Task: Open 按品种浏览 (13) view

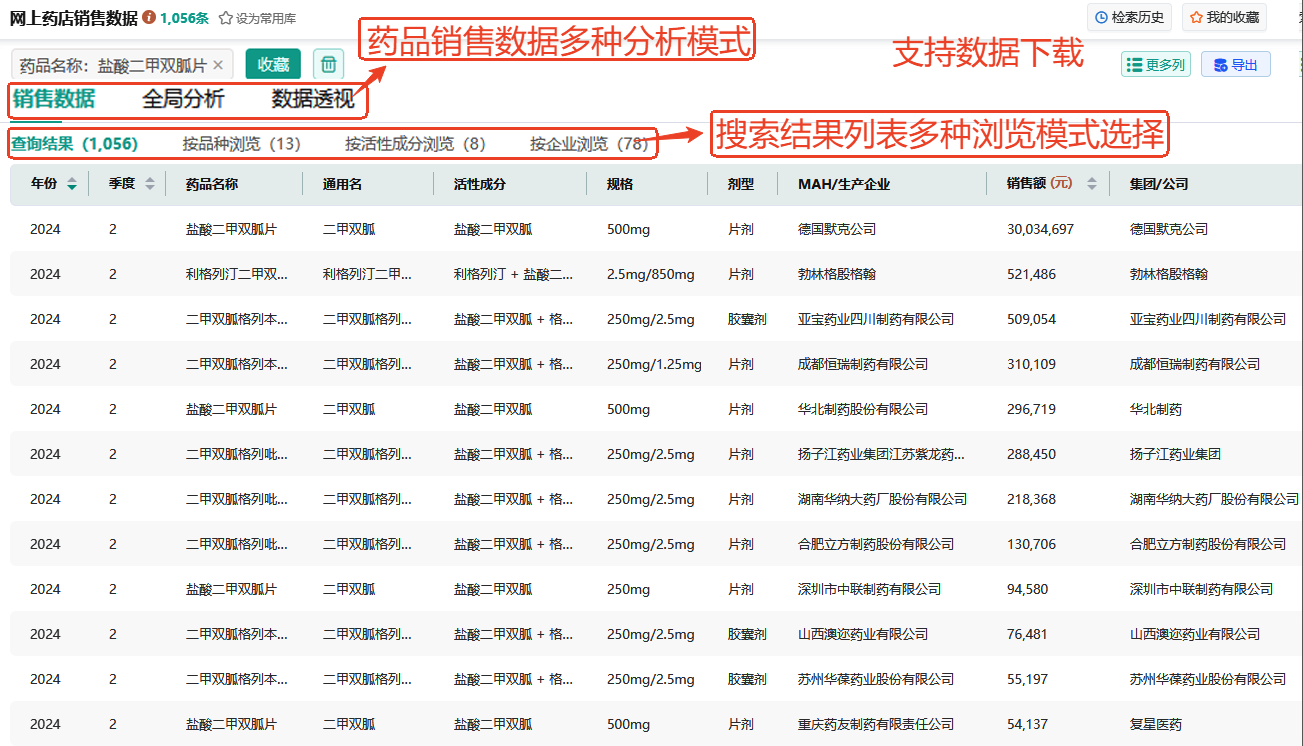Action: point(241,144)
